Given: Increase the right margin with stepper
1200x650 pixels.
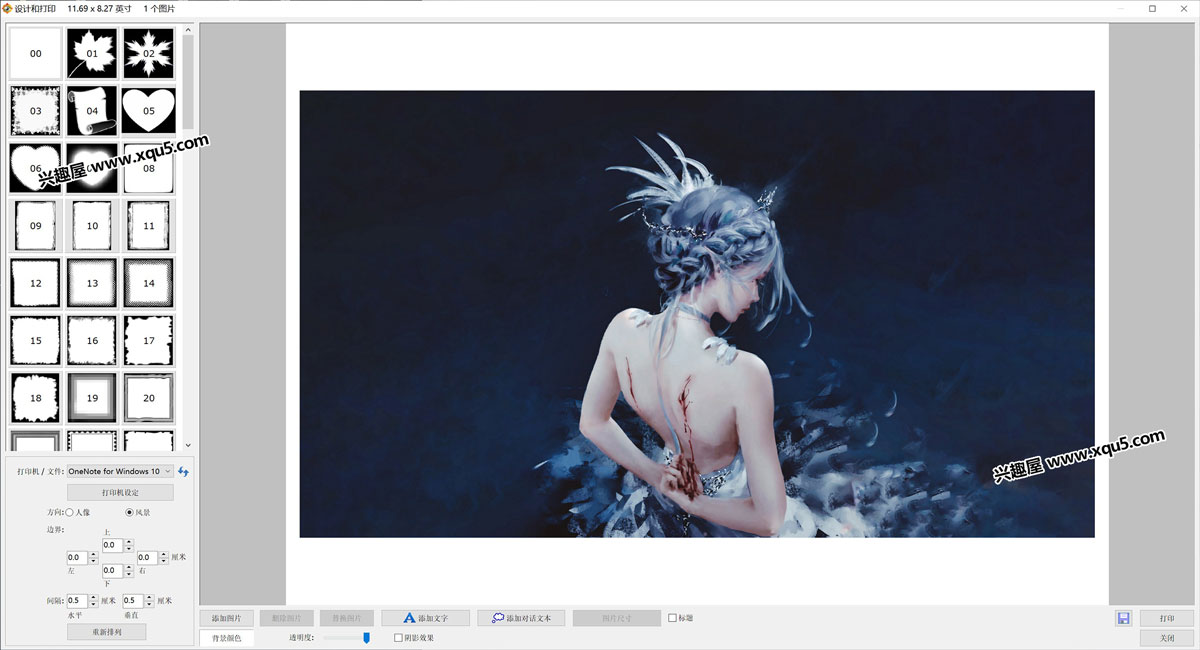Looking at the screenshot, I should point(162,555).
